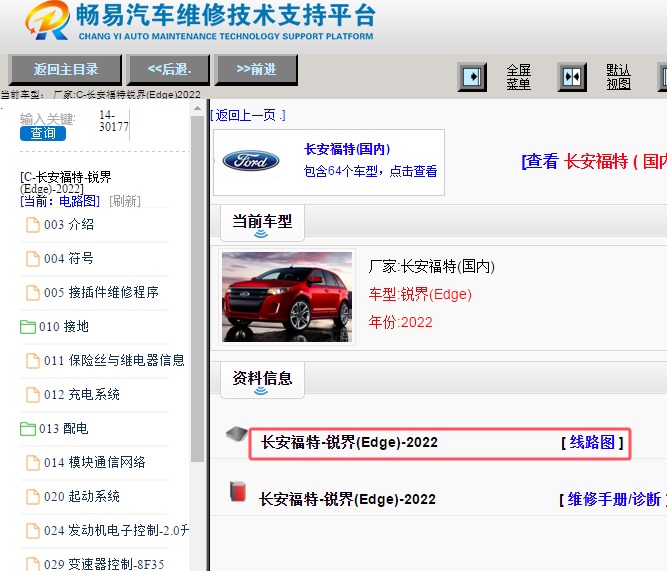667x571 pixels.
Task: Open tree item 011 保险丝与继电器信息
Action: 114,360
